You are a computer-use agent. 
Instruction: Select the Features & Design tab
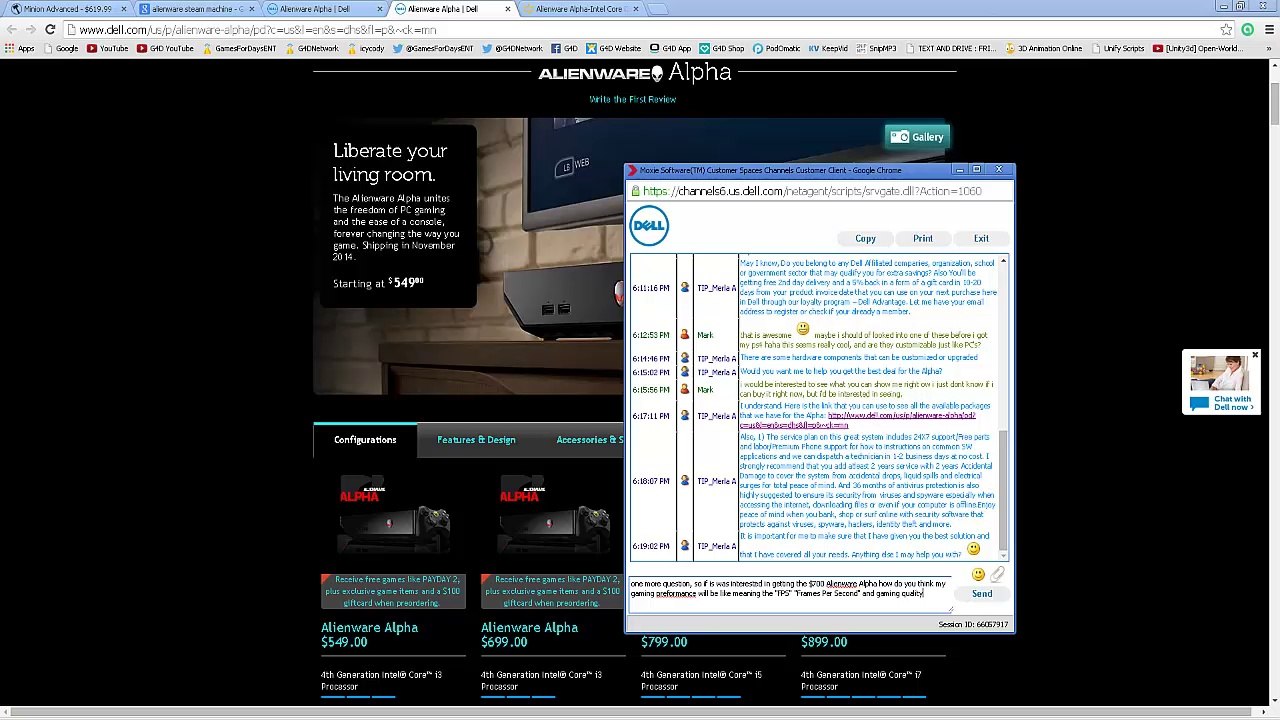pos(476,440)
